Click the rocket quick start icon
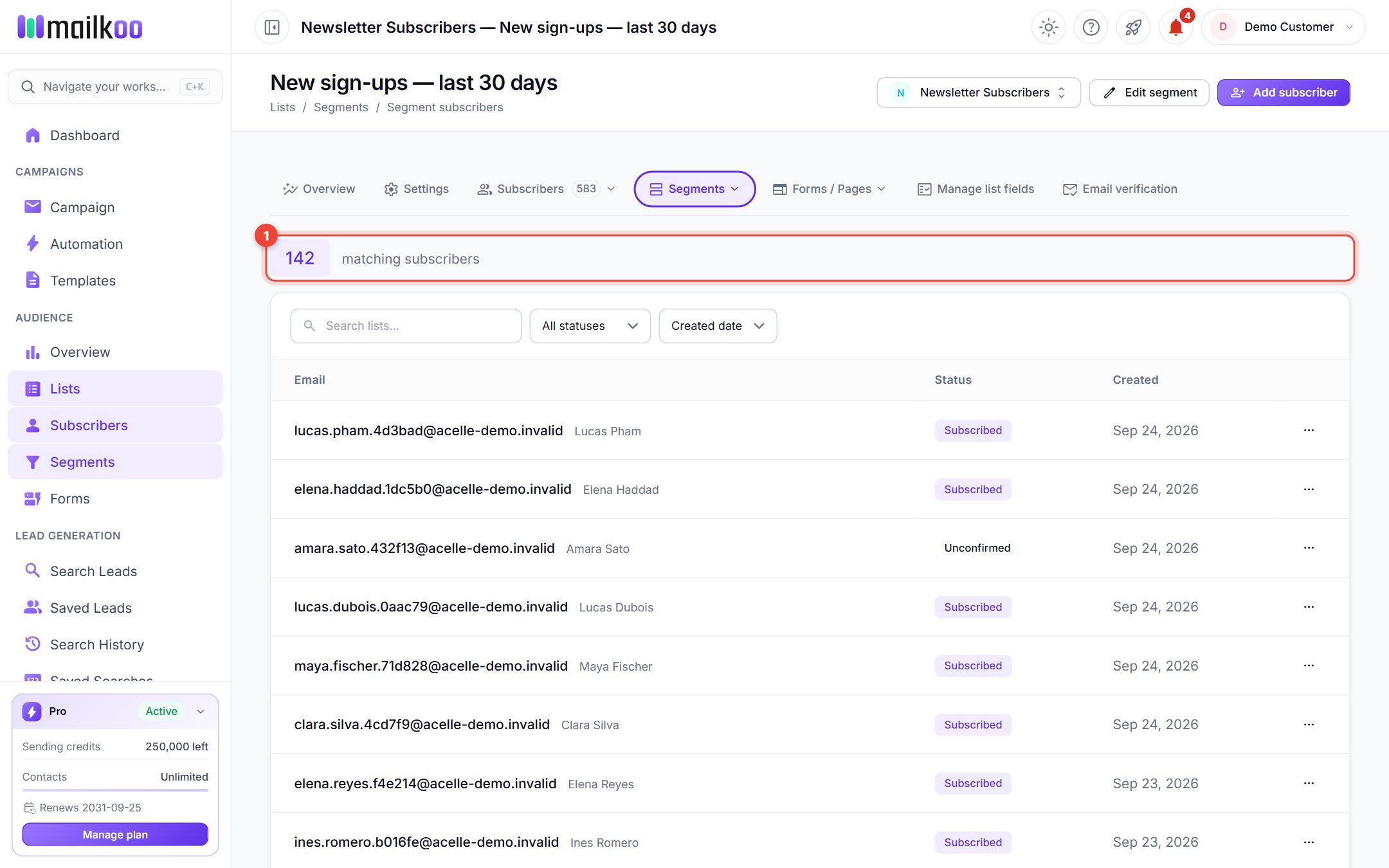The height and width of the screenshot is (868, 1389). click(x=1133, y=27)
